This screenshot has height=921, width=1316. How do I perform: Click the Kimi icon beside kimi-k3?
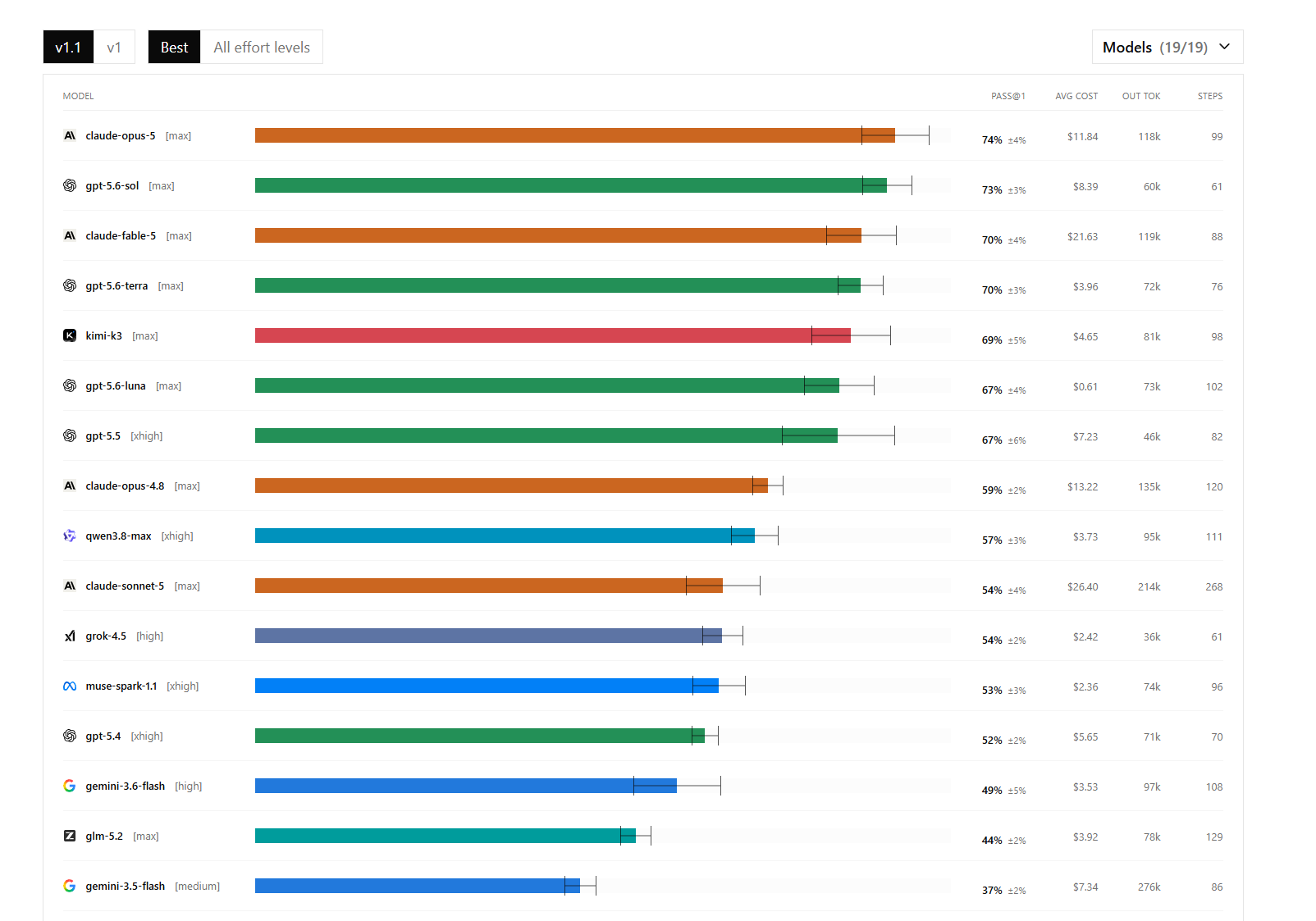click(70, 335)
